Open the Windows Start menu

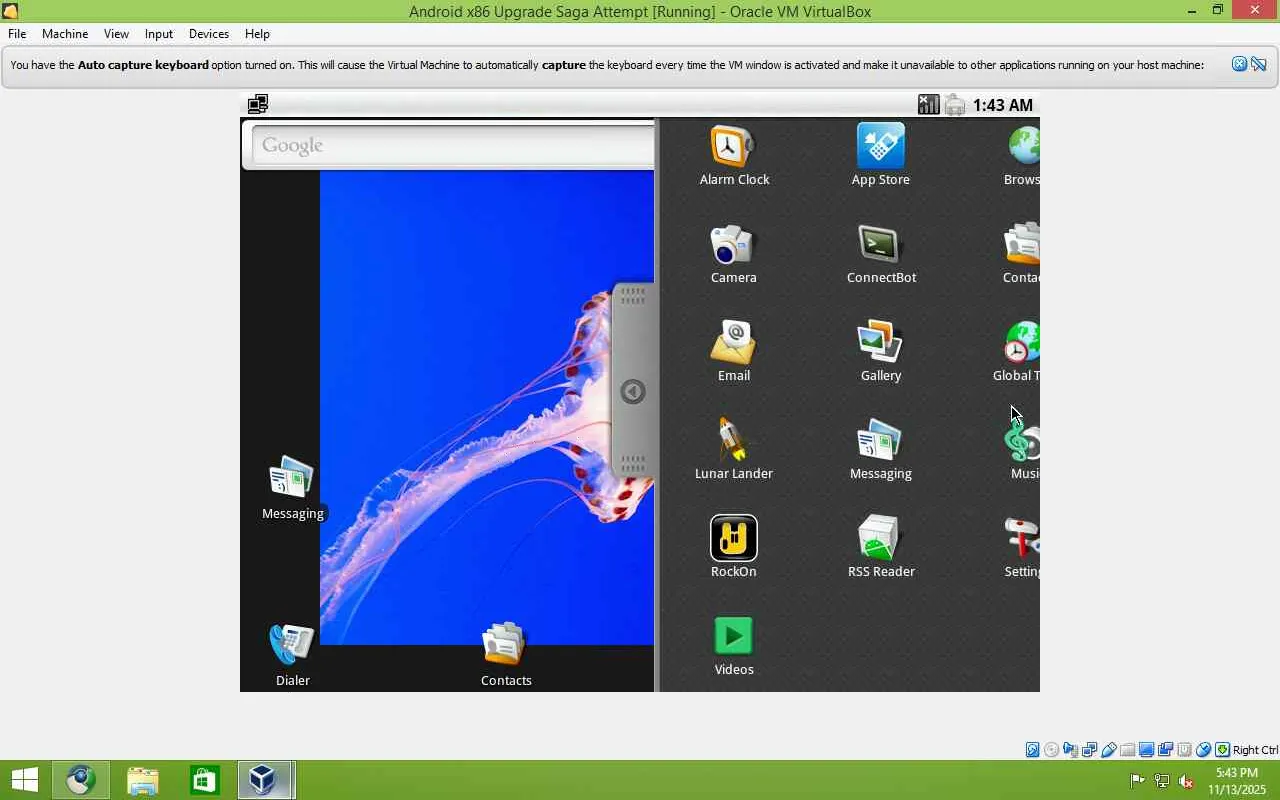[25, 780]
